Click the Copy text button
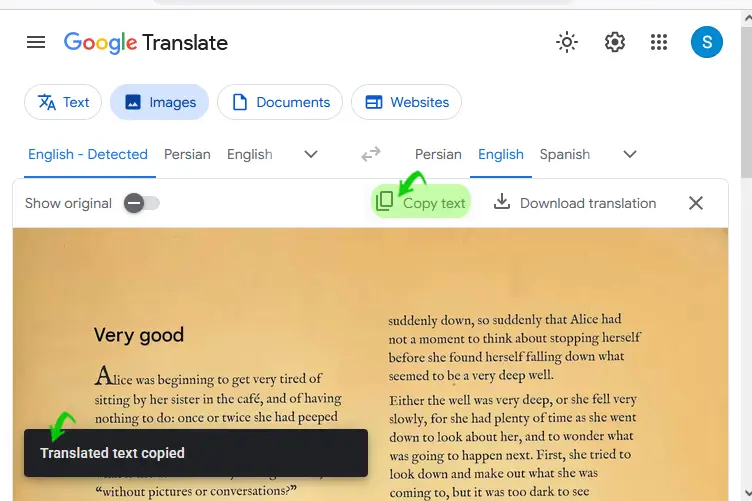The height and width of the screenshot is (501, 752). pyautogui.click(x=421, y=202)
